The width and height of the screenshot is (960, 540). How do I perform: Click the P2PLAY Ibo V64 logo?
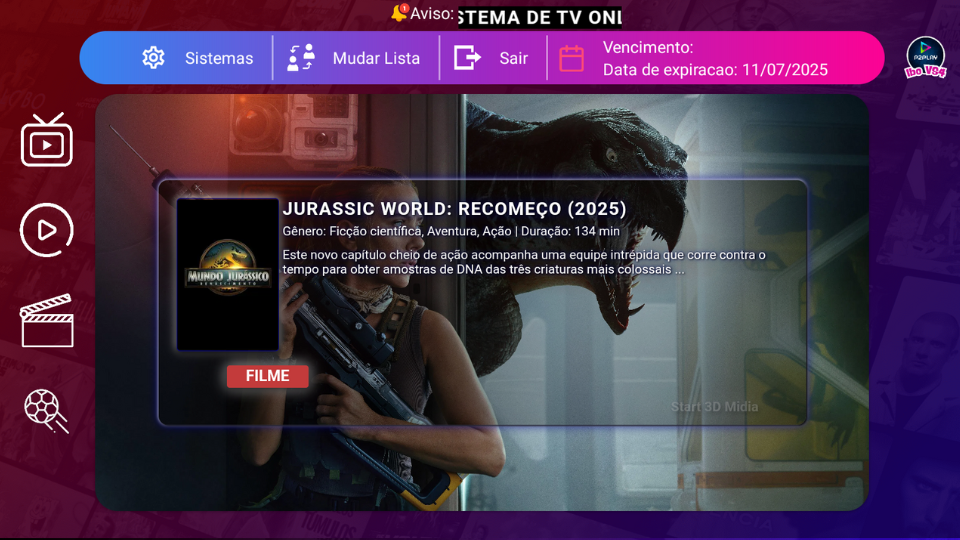click(925, 57)
